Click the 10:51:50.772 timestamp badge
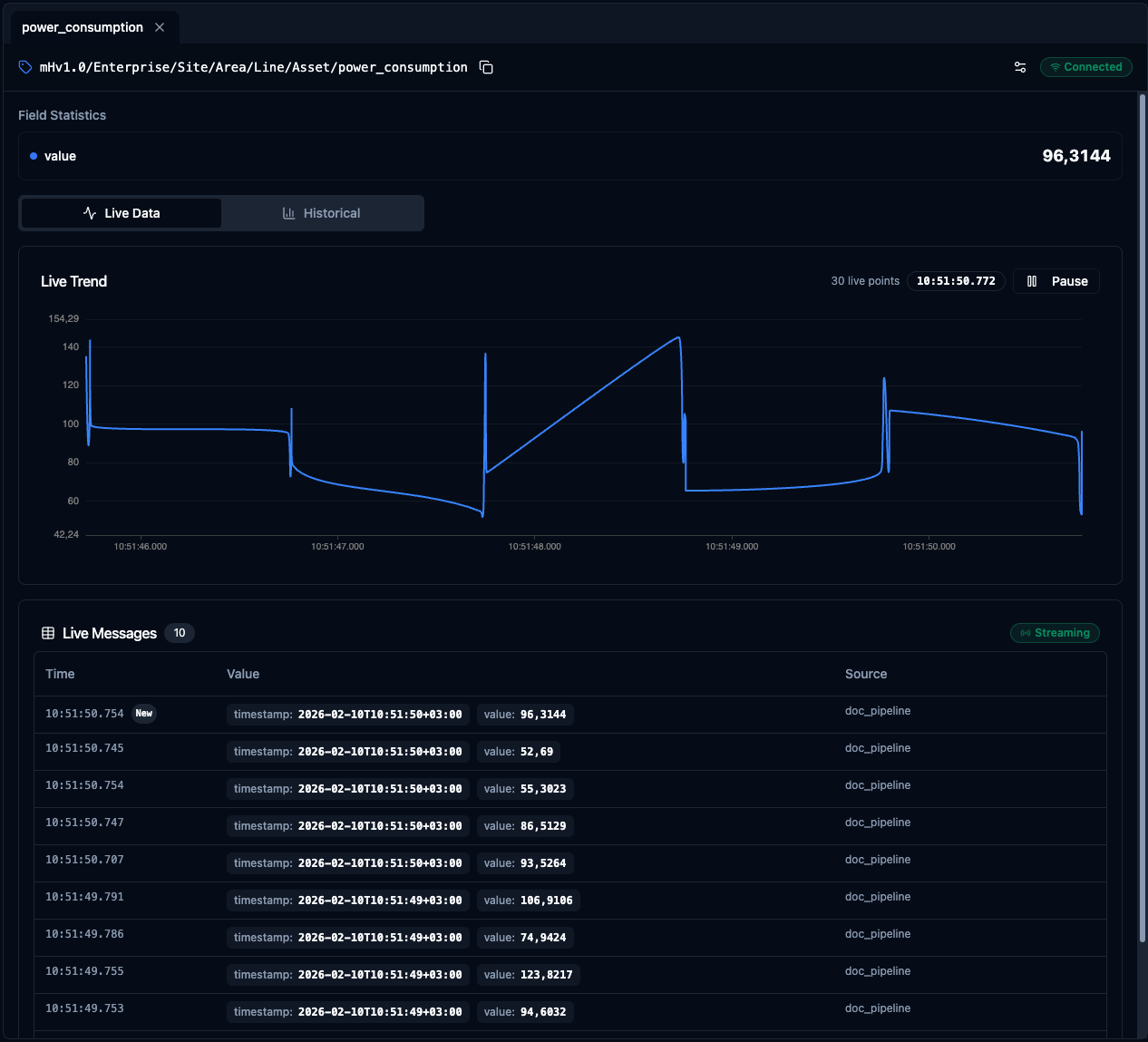This screenshot has width=1148, height=1042. point(956,281)
